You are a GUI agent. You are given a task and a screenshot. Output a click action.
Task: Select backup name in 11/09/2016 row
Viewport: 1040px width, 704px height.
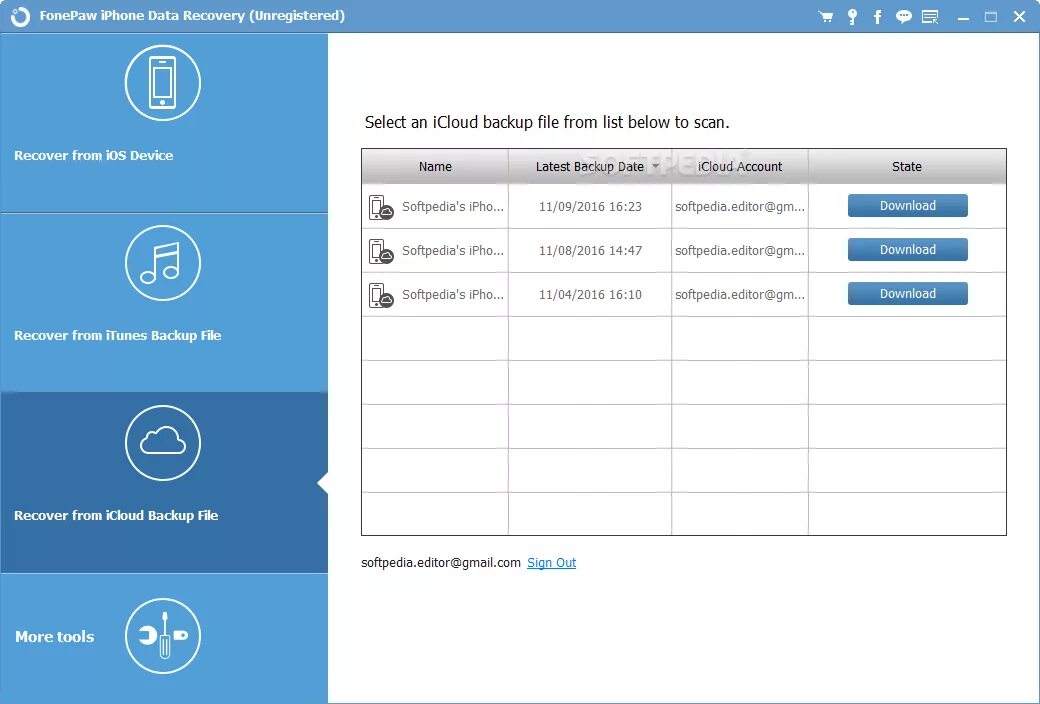click(452, 206)
